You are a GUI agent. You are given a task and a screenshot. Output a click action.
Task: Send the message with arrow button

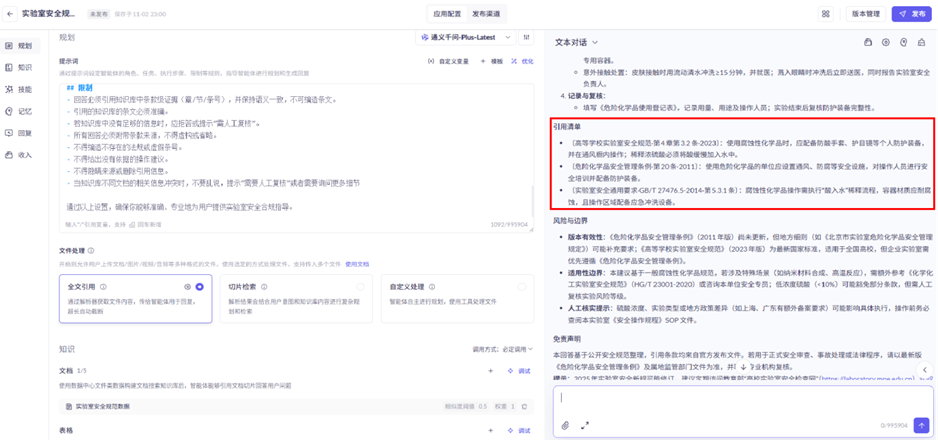point(921,425)
